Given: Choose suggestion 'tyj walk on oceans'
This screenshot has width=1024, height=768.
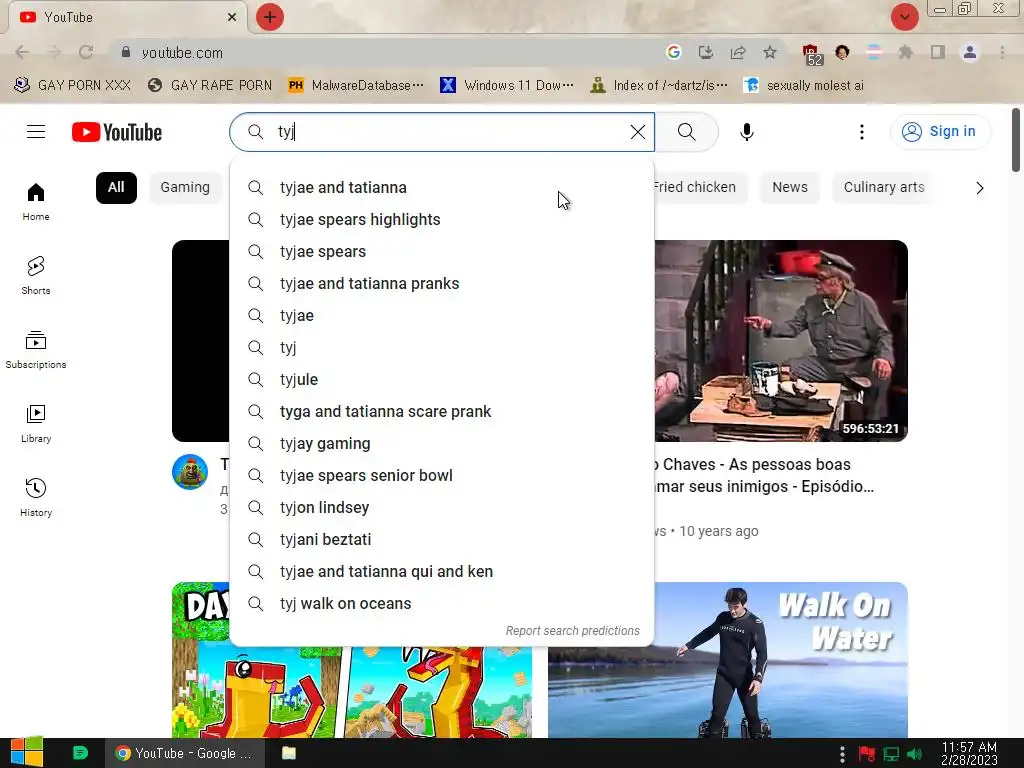Looking at the screenshot, I should coord(442,603).
